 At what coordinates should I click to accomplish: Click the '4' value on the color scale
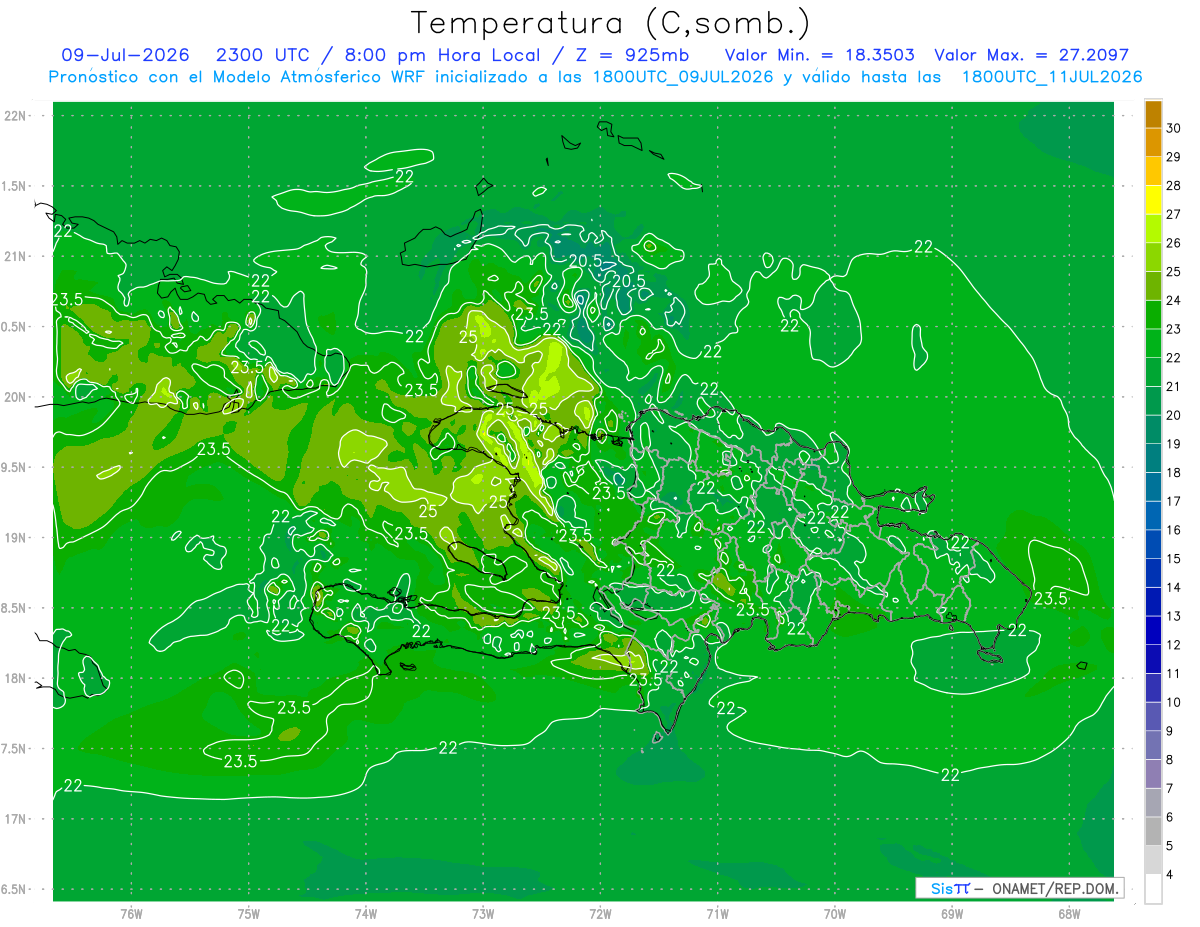[1172, 875]
